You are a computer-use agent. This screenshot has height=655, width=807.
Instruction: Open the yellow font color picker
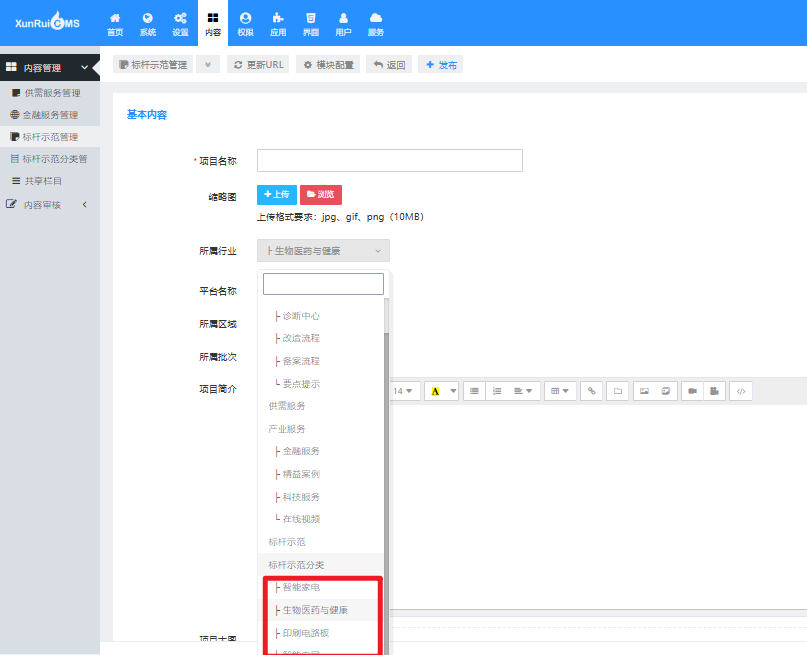[x=440, y=391]
